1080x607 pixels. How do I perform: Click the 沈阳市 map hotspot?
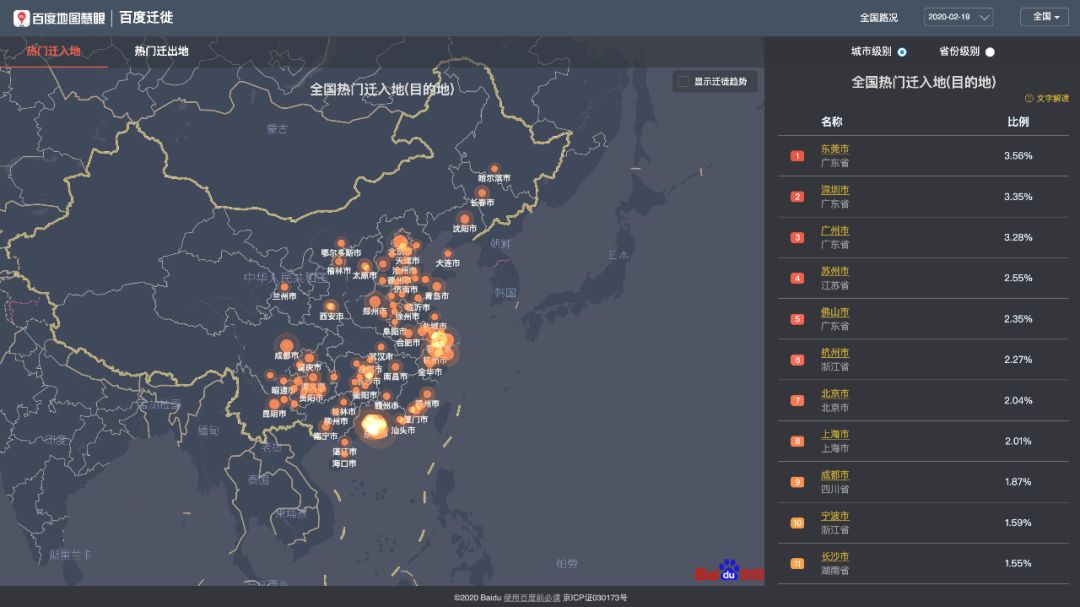[x=465, y=219]
